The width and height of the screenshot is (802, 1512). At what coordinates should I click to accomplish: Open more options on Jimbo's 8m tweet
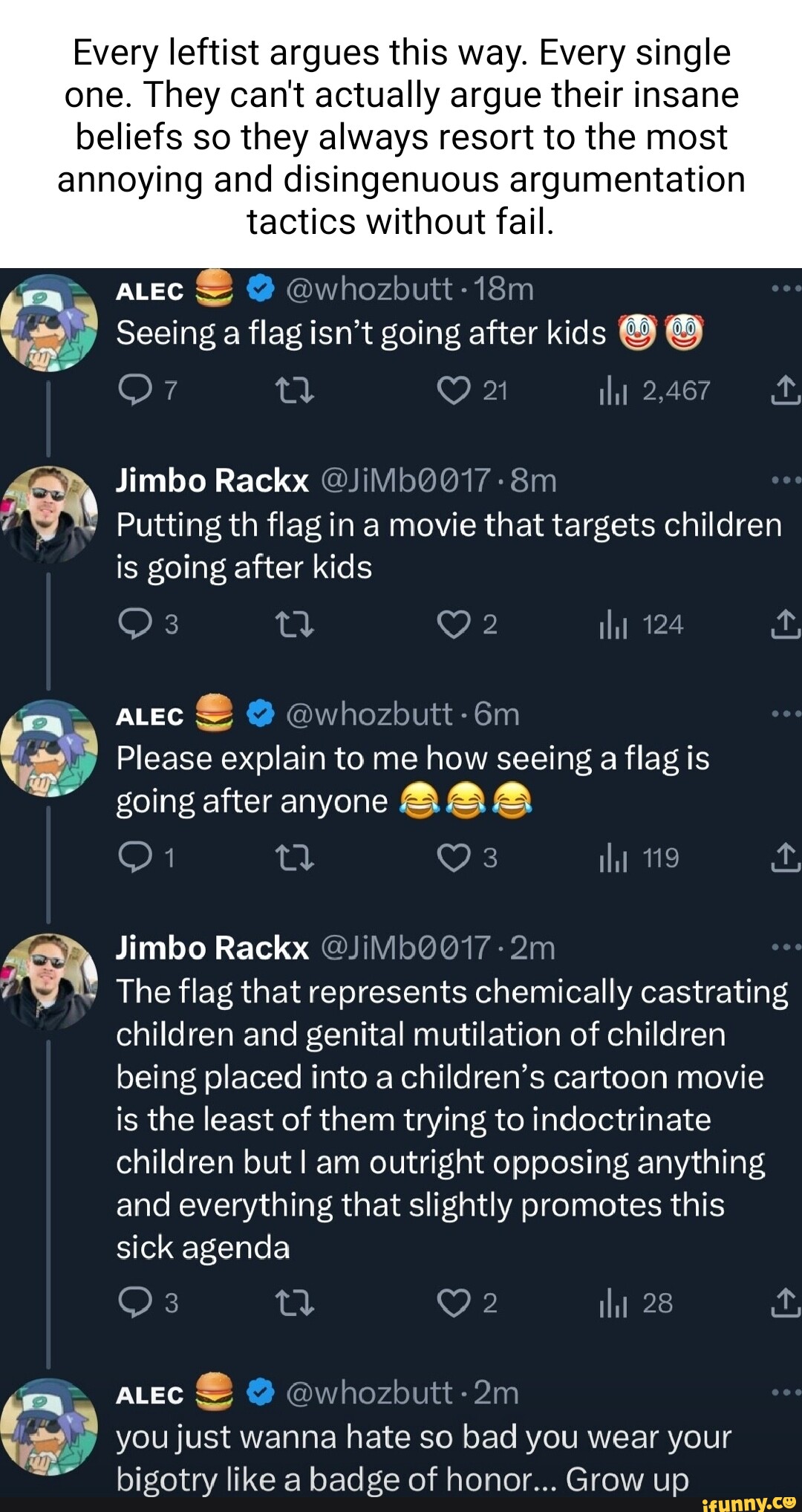pos(786,480)
